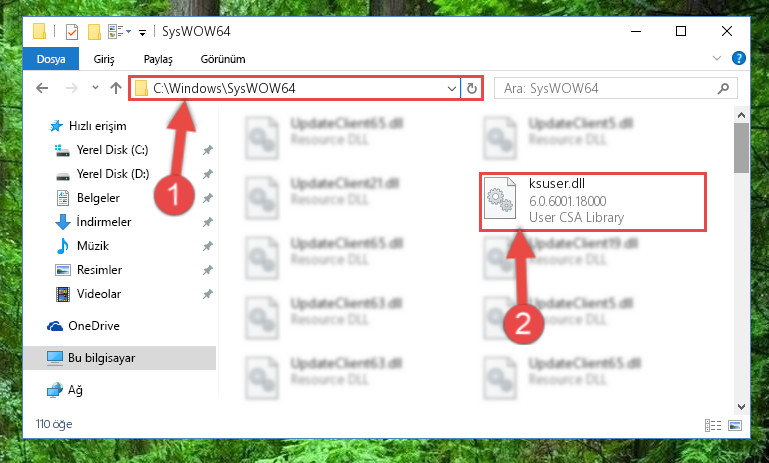Select the ksuser.dll file

point(592,202)
